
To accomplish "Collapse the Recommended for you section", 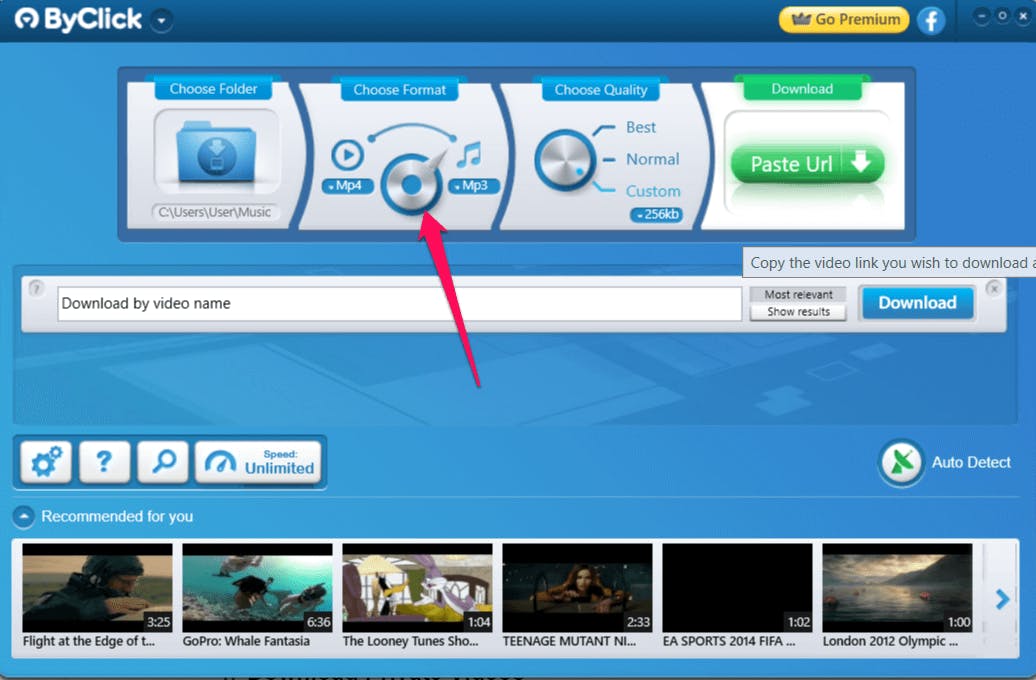I will click(x=23, y=517).
